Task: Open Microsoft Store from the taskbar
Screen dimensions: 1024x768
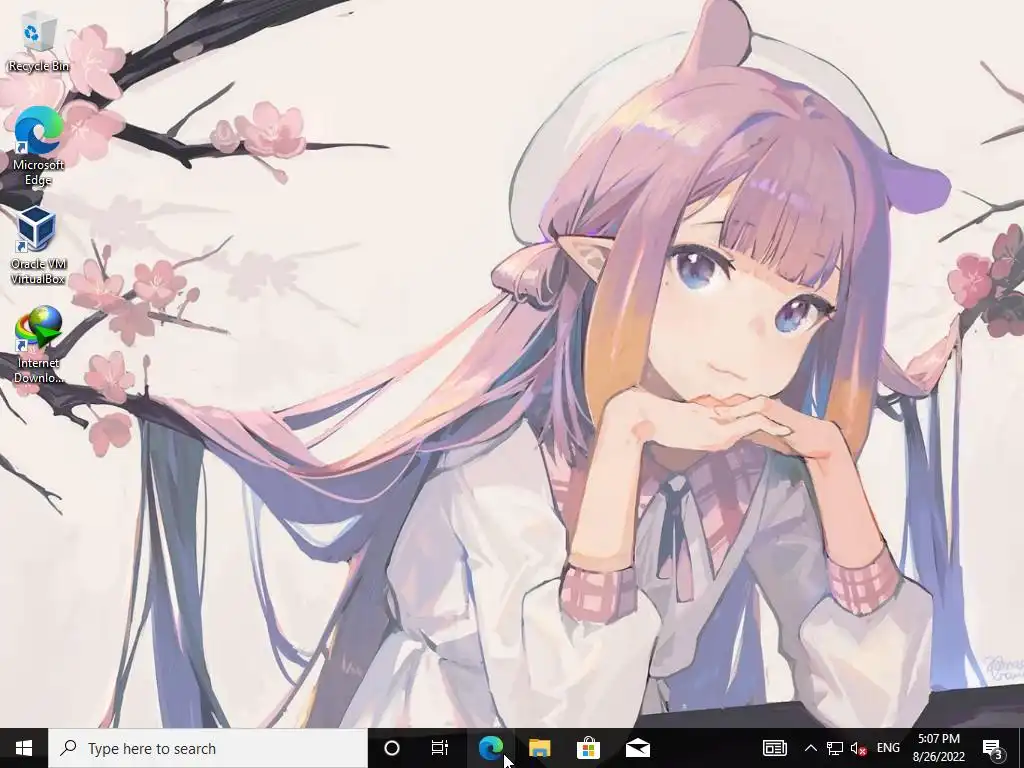Action: click(x=588, y=748)
